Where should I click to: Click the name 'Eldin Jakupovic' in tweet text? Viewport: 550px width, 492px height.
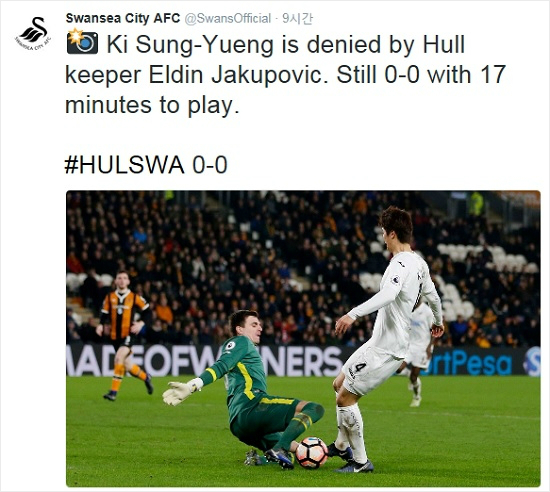point(235,75)
